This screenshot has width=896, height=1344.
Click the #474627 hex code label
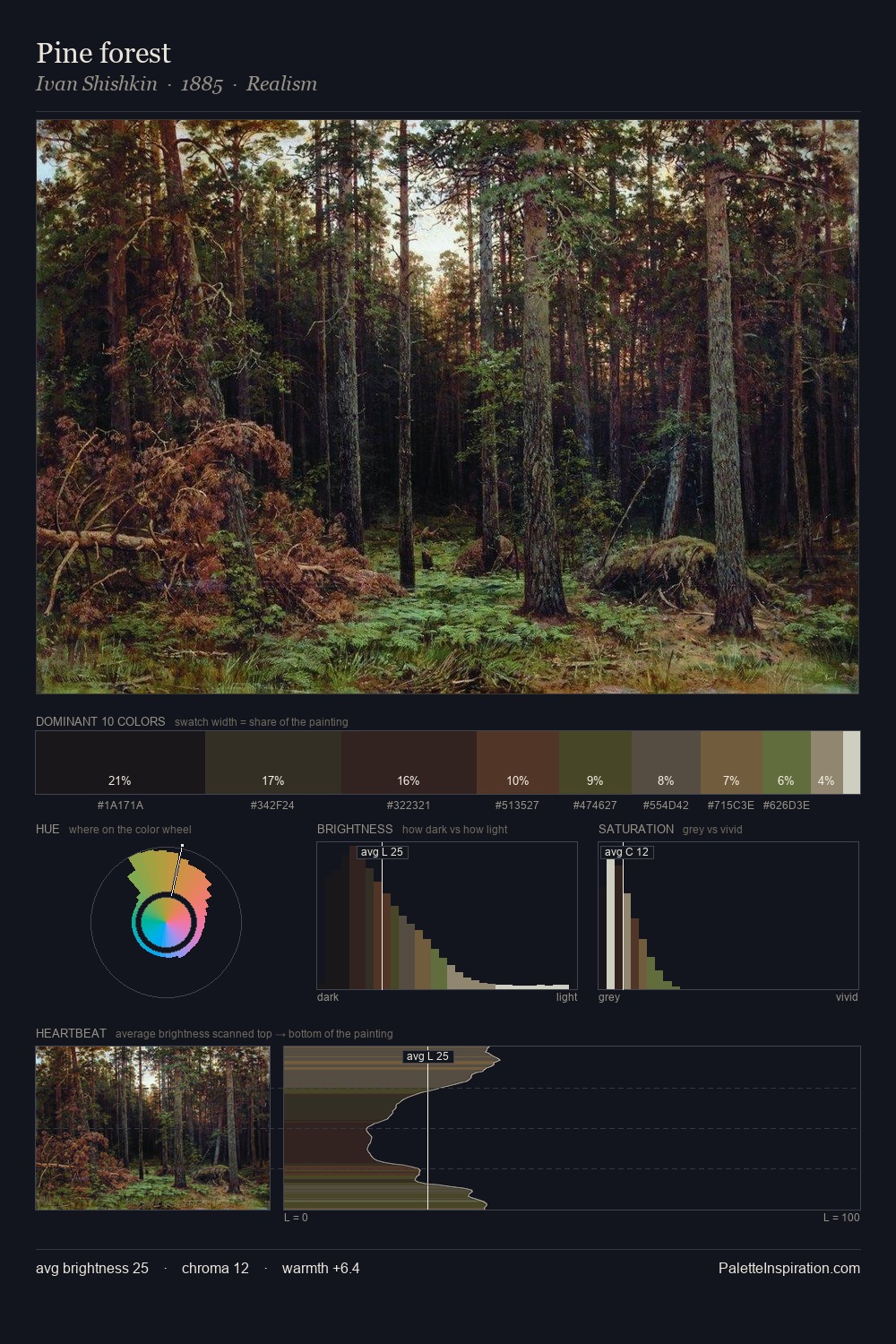pyautogui.click(x=595, y=806)
